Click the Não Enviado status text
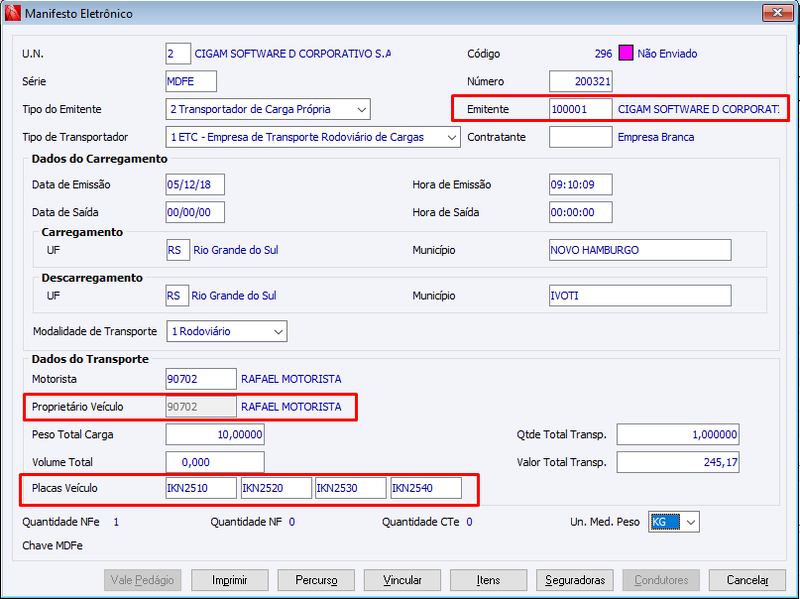This screenshot has width=800, height=599. pyautogui.click(x=667, y=54)
